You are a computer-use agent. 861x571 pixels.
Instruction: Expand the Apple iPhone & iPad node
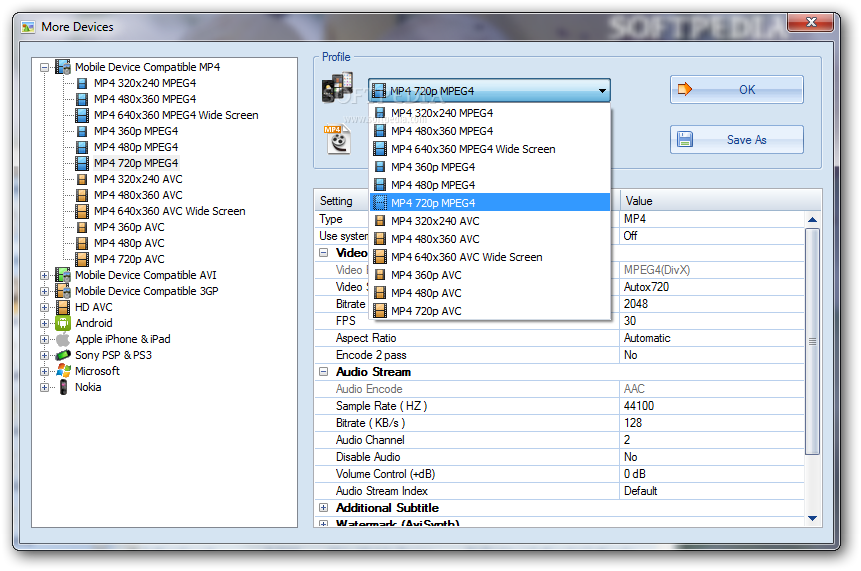(x=44, y=339)
